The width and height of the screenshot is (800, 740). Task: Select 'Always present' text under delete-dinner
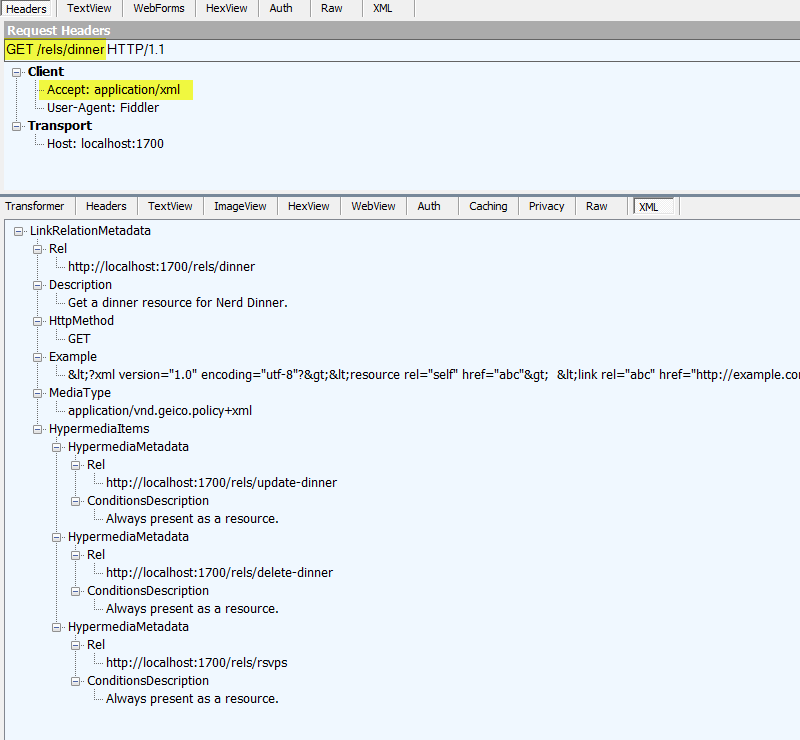coord(192,609)
